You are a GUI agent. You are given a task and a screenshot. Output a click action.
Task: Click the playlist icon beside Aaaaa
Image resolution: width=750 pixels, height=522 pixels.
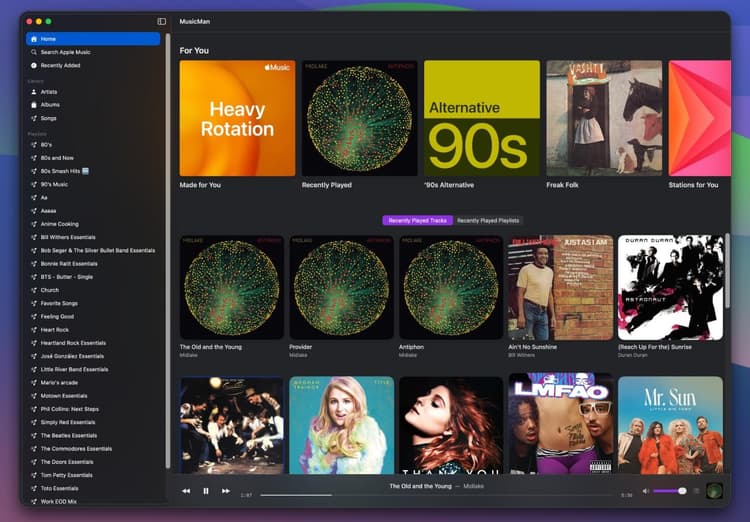34,211
